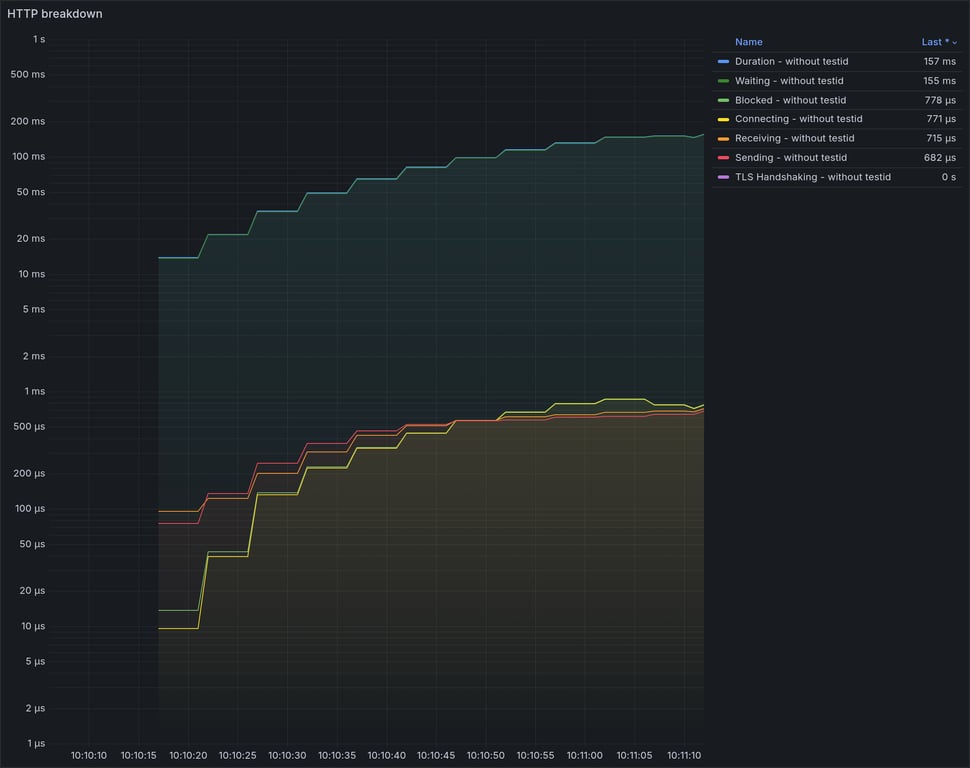Image resolution: width=970 pixels, height=768 pixels.
Task: Sort legend by Last * column header
Action: [x=935, y=42]
